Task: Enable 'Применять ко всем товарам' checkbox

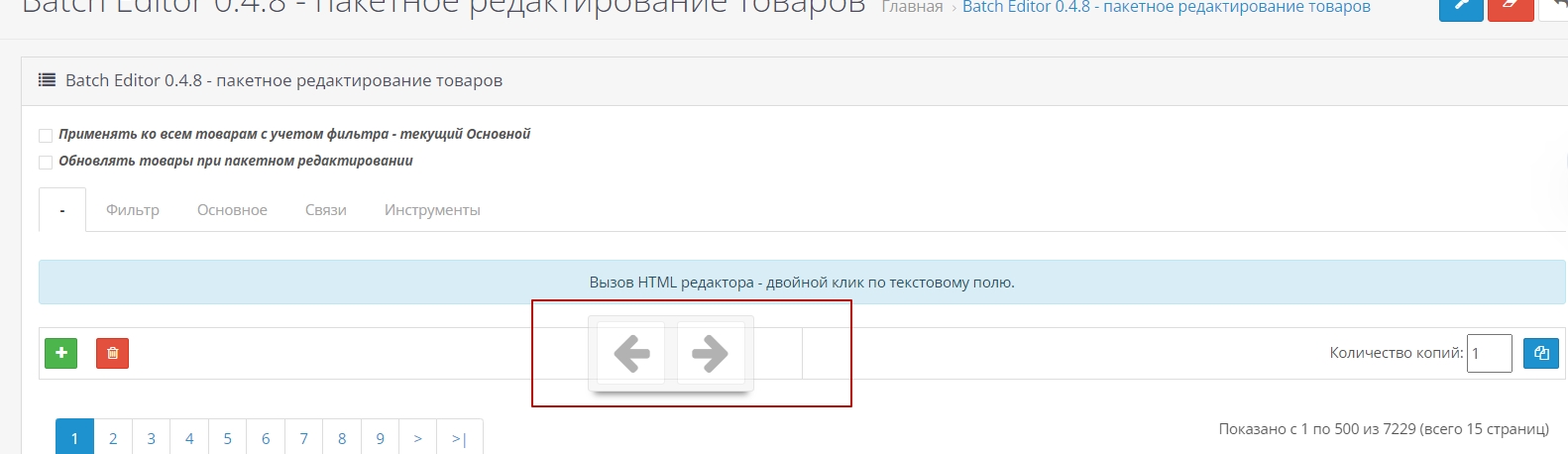Action: [46, 135]
